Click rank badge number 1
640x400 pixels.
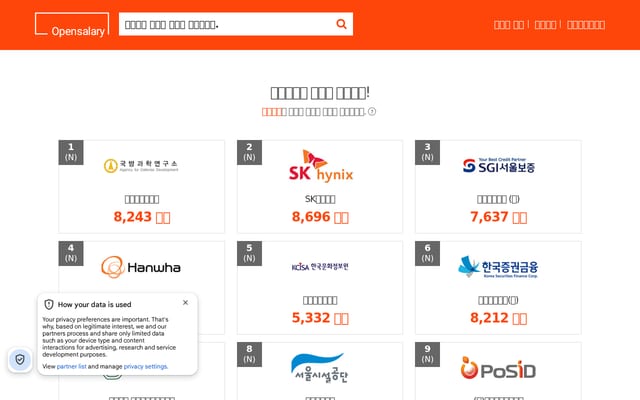(x=71, y=152)
